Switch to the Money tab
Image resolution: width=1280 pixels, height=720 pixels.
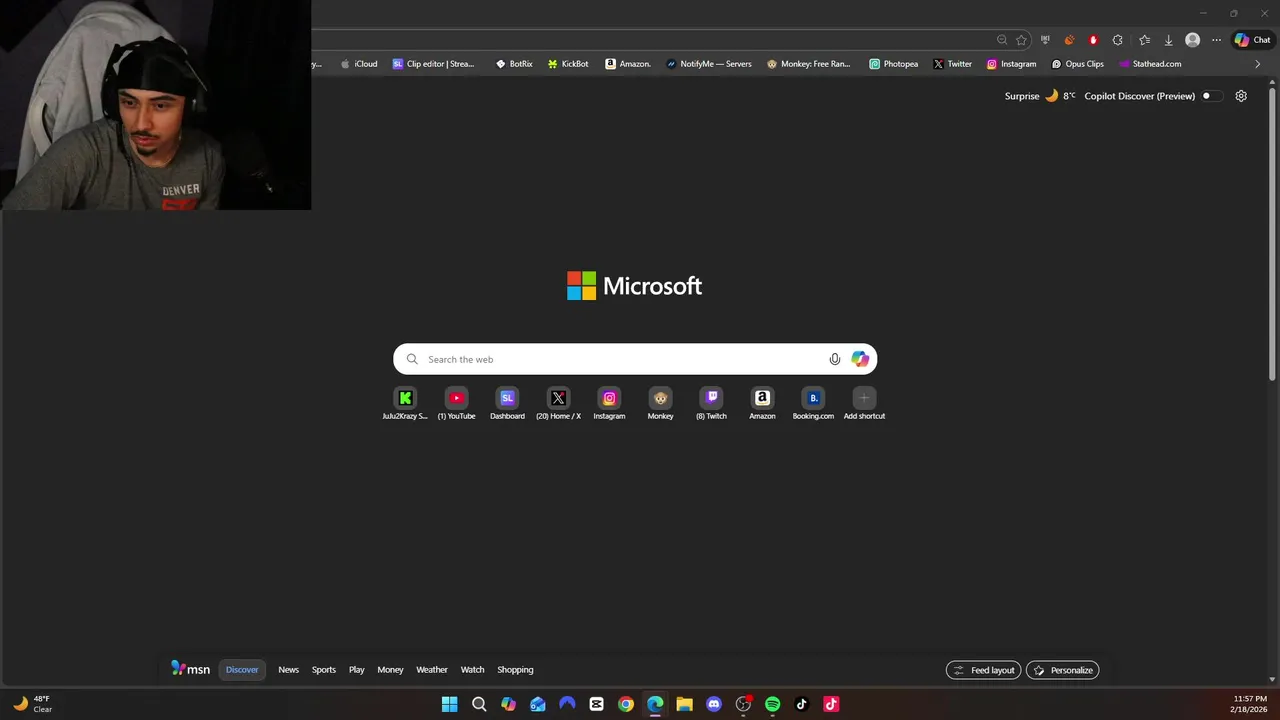[x=390, y=670]
